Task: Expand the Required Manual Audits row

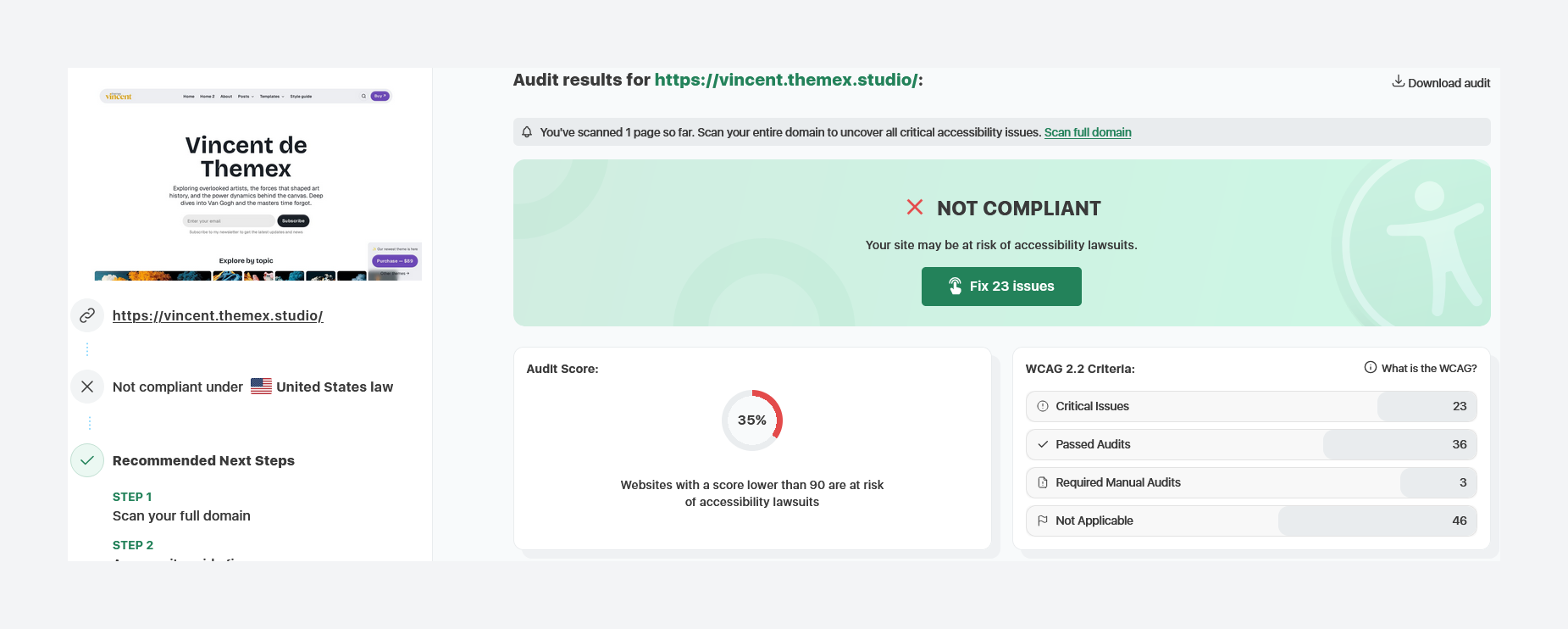Action: point(1250,482)
